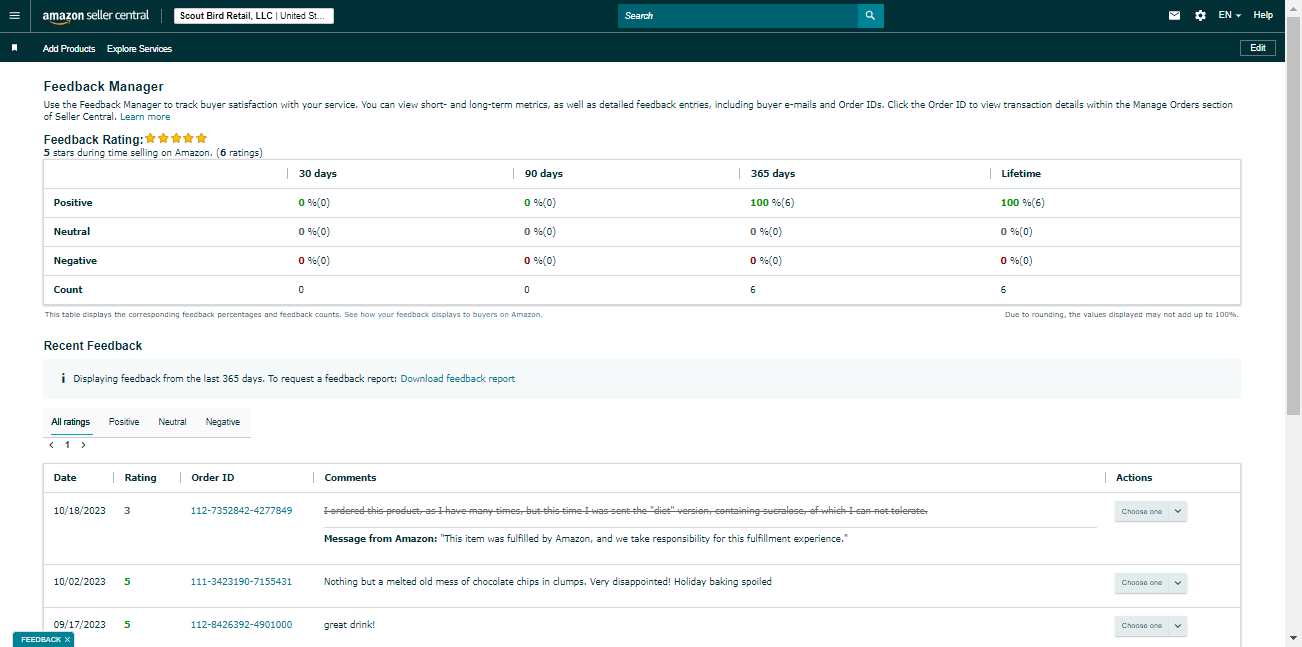Open the Scout Bird Retail account switcher
This screenshot has width=1302, height=647.
pos(254,16)
